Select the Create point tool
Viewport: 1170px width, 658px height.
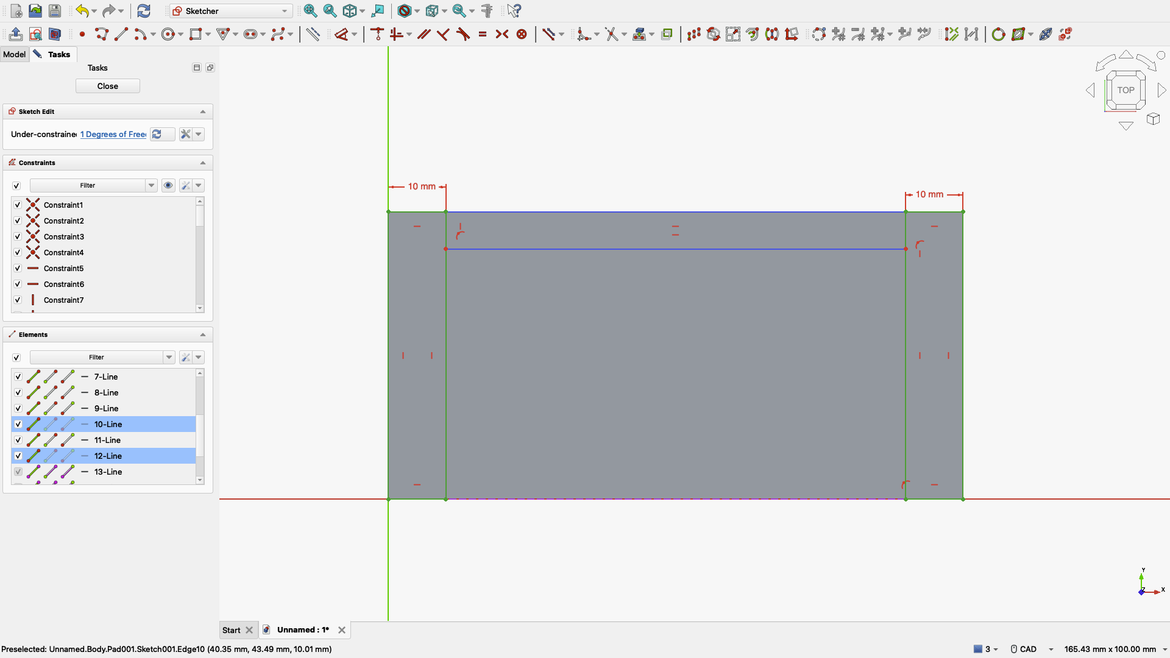tap(82, 31)
